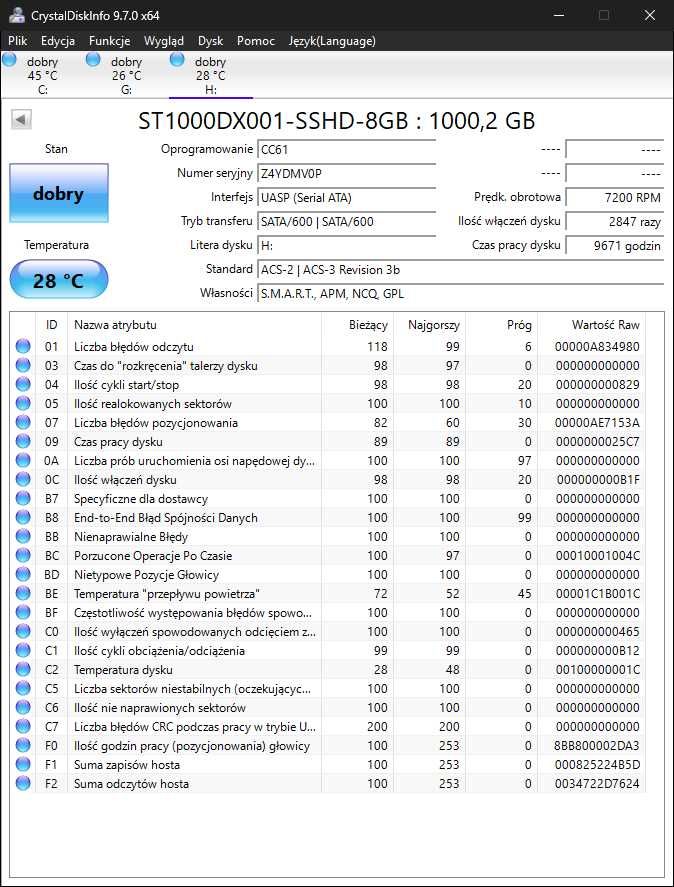Click status orb for attribute 09

click(x=23, y=441)
